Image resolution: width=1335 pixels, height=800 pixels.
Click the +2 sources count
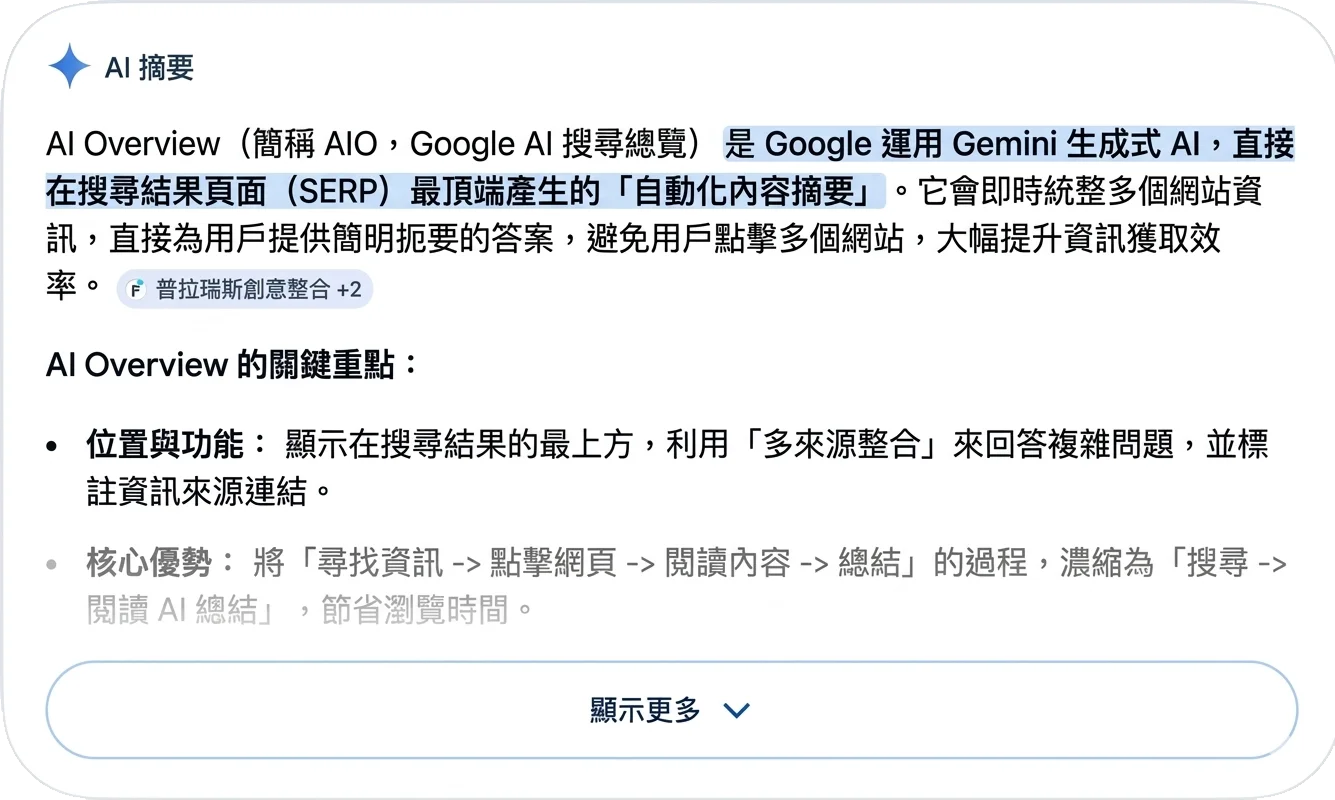[x=349, y=290]
